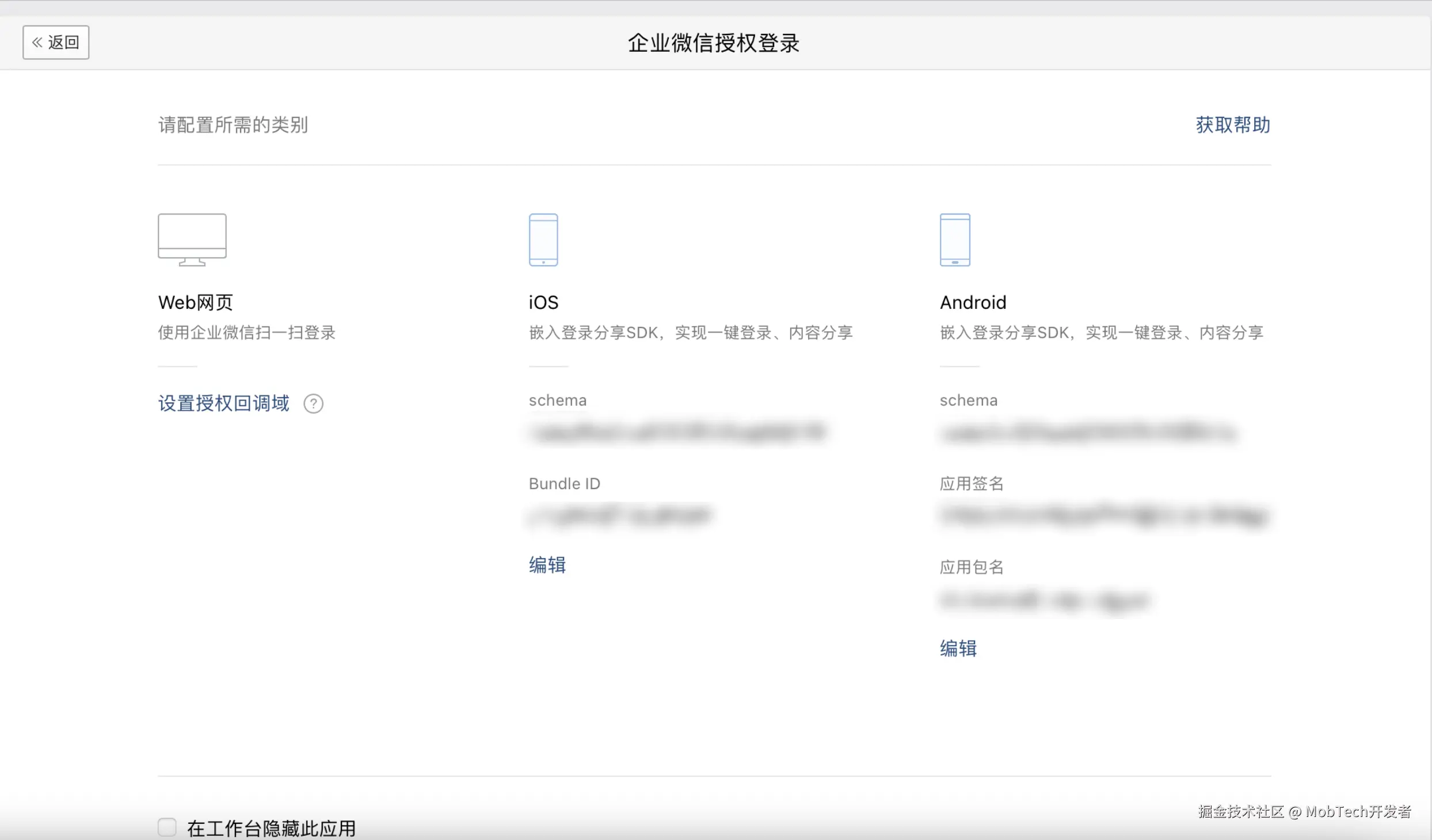Click the Android section heading

[x=973, y=302]
